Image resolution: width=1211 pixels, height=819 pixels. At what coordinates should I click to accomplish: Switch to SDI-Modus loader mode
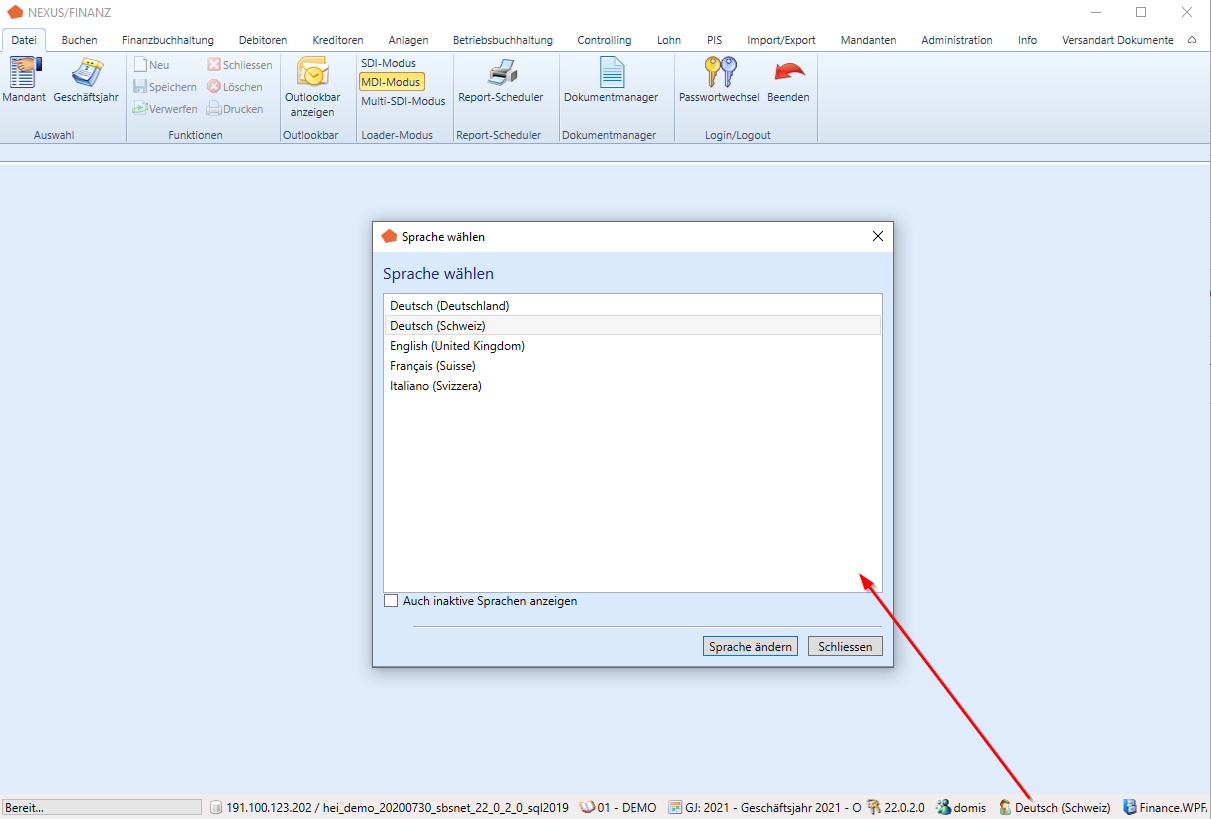point(388,63)
